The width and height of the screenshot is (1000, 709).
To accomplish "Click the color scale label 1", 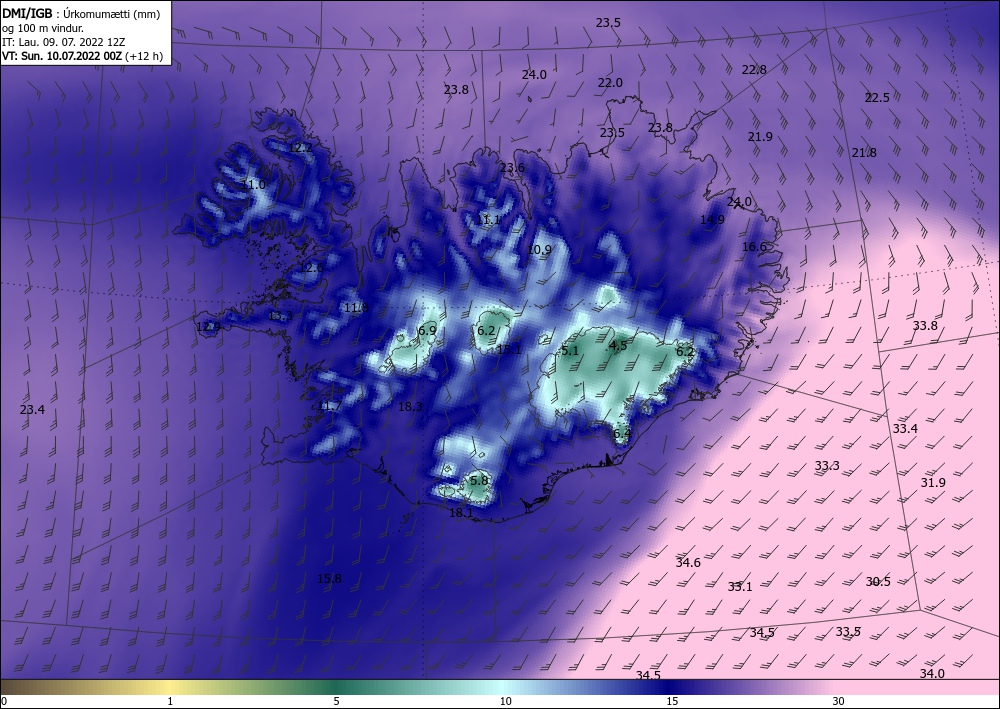I will click(x=170, y=701).
